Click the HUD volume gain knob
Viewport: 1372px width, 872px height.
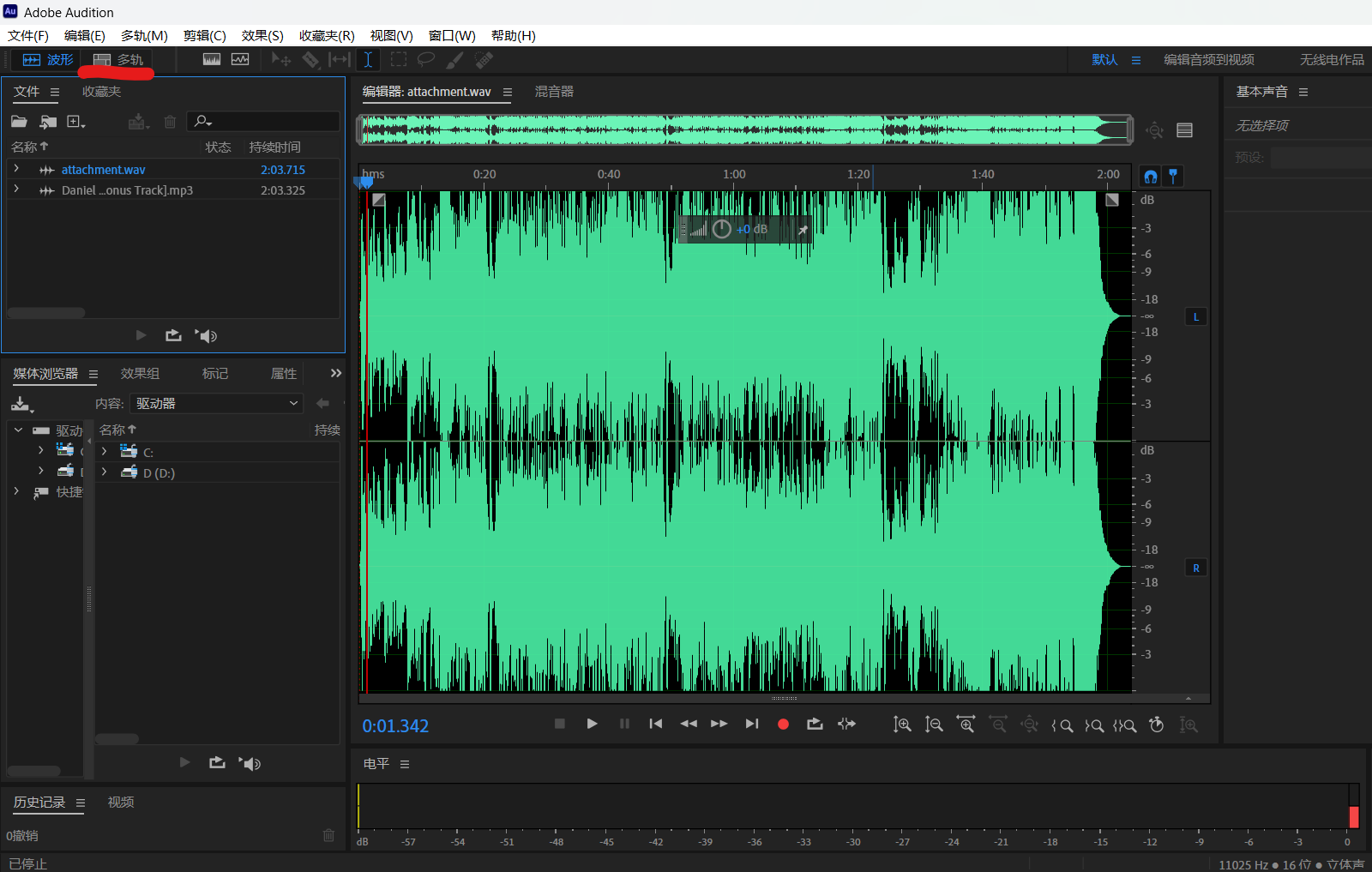click(x=722, y=229)
